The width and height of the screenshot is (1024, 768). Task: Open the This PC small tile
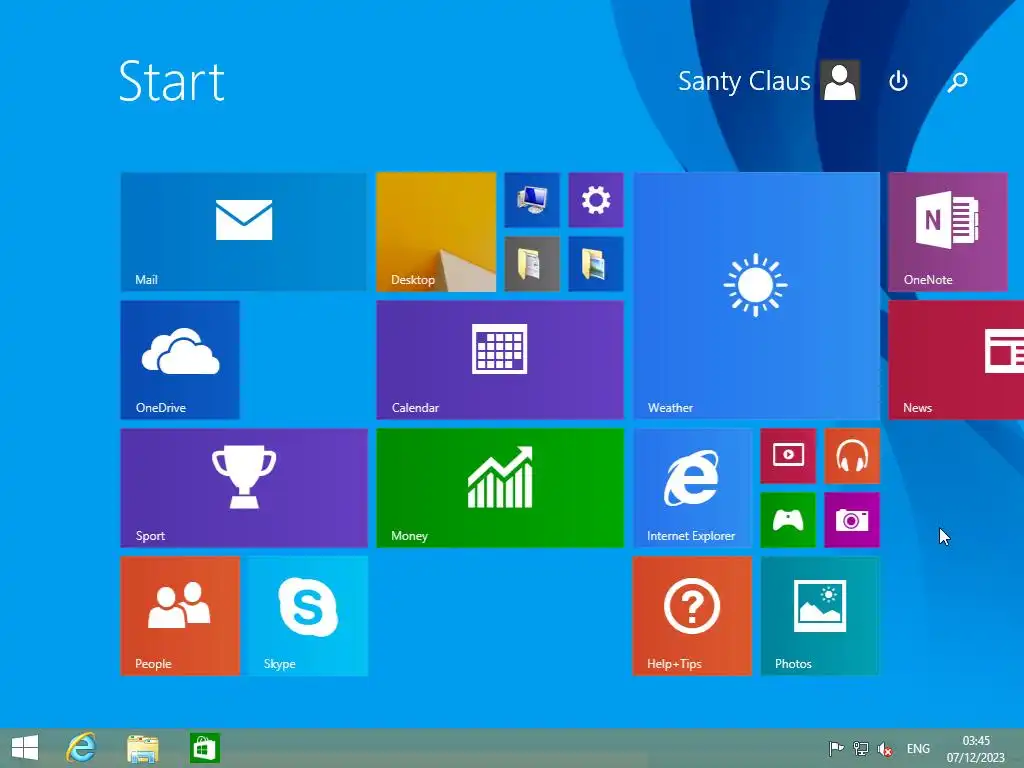tap(532, 200)
